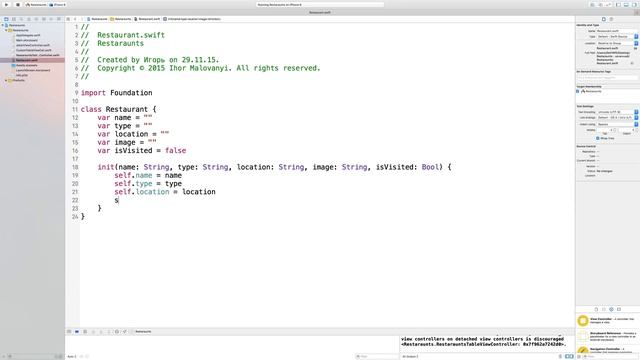The height and width of the screenshot is (360, 640).
Task: Expand the Products group
Action: 6,80
